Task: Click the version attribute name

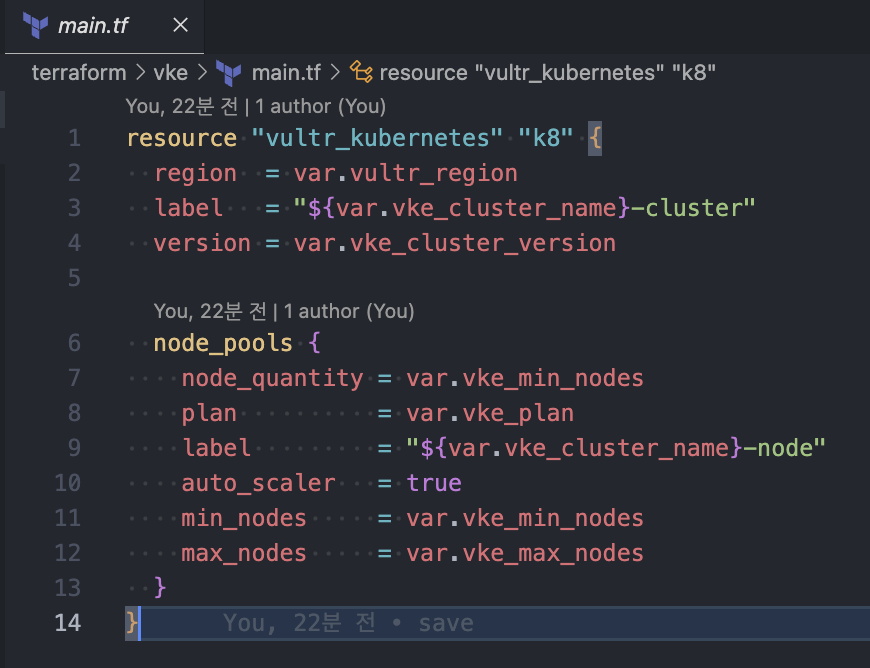Action: pyautogui.click(x=202, y=244)
